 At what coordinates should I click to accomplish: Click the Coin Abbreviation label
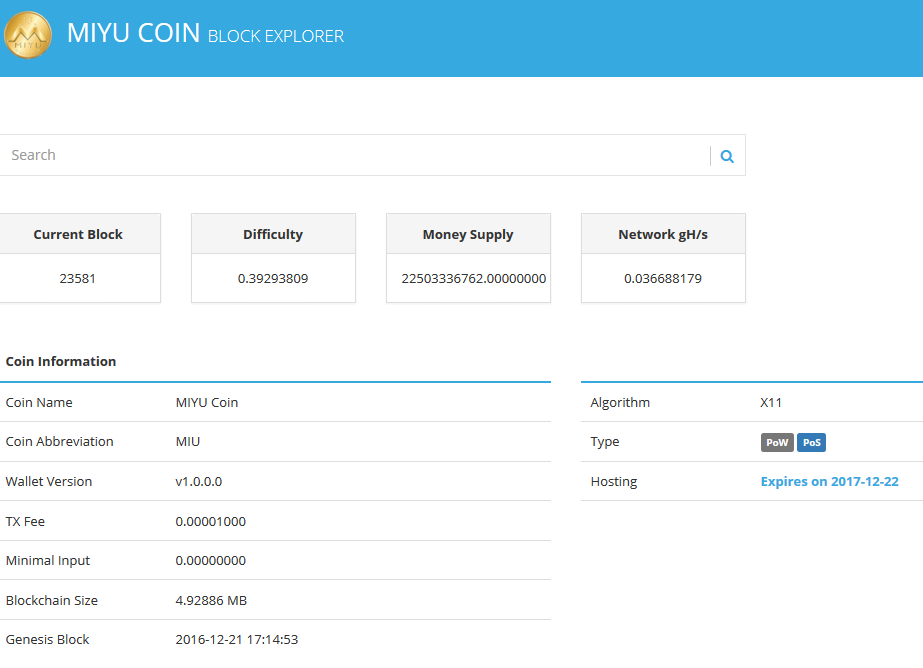[x=59, y=441]
